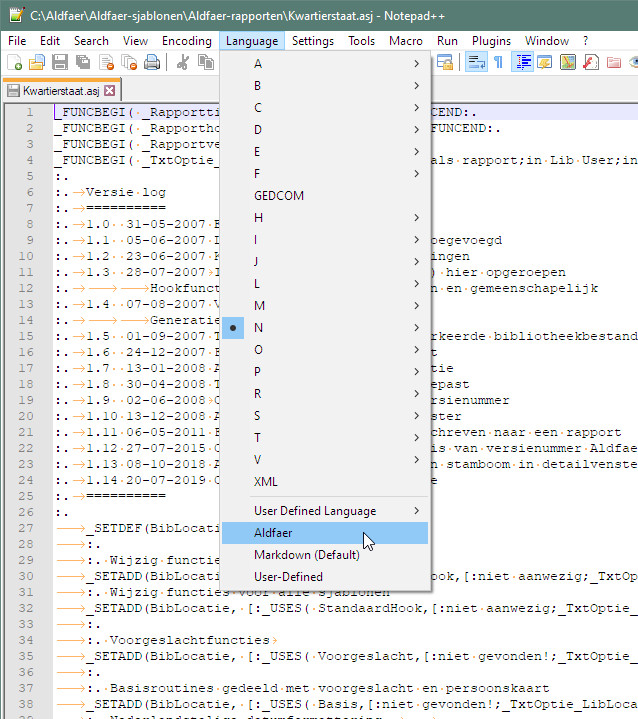The height and width of the screenshot is (719, 638).
Task: Toggle show all characters pilcrow icon
Action: point(499,62)
